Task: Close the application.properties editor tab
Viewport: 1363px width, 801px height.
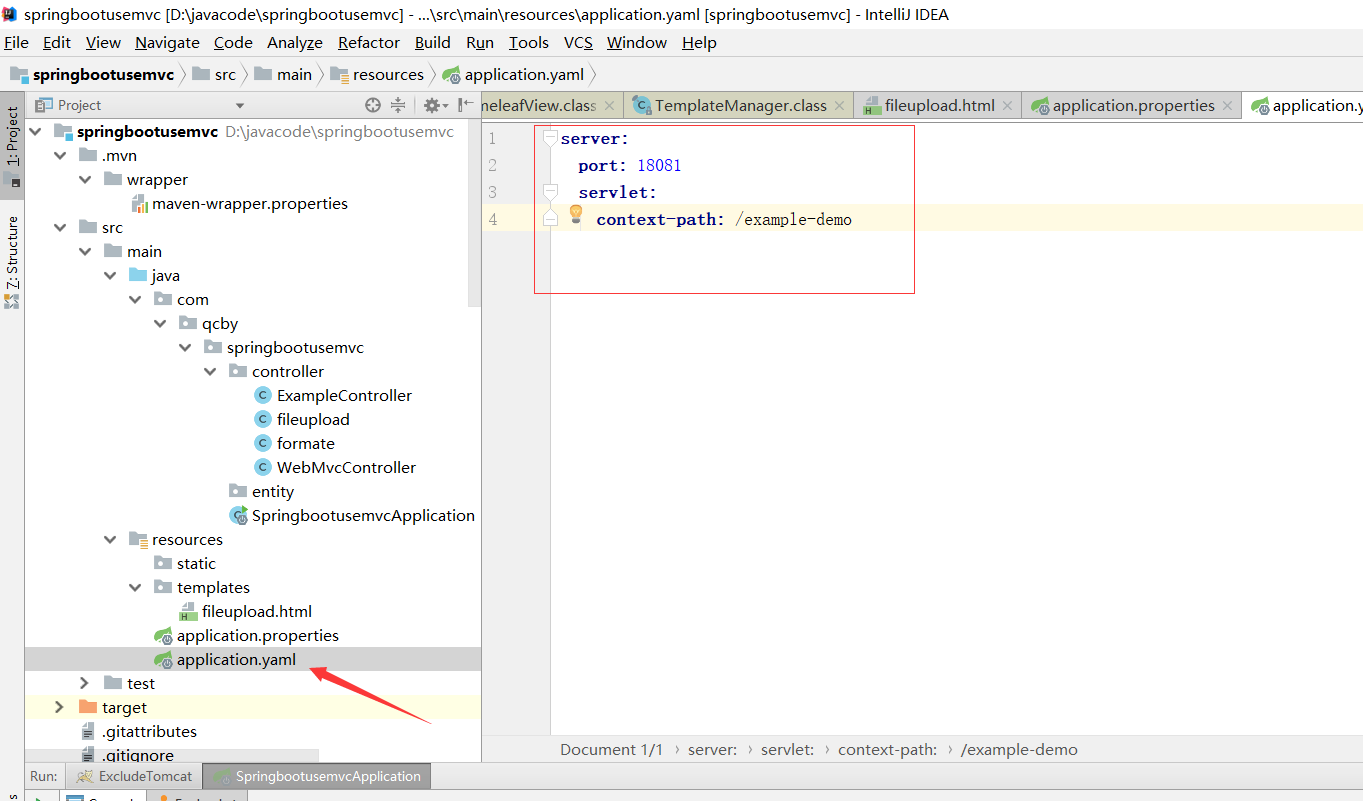Action: pos(1228,106)
